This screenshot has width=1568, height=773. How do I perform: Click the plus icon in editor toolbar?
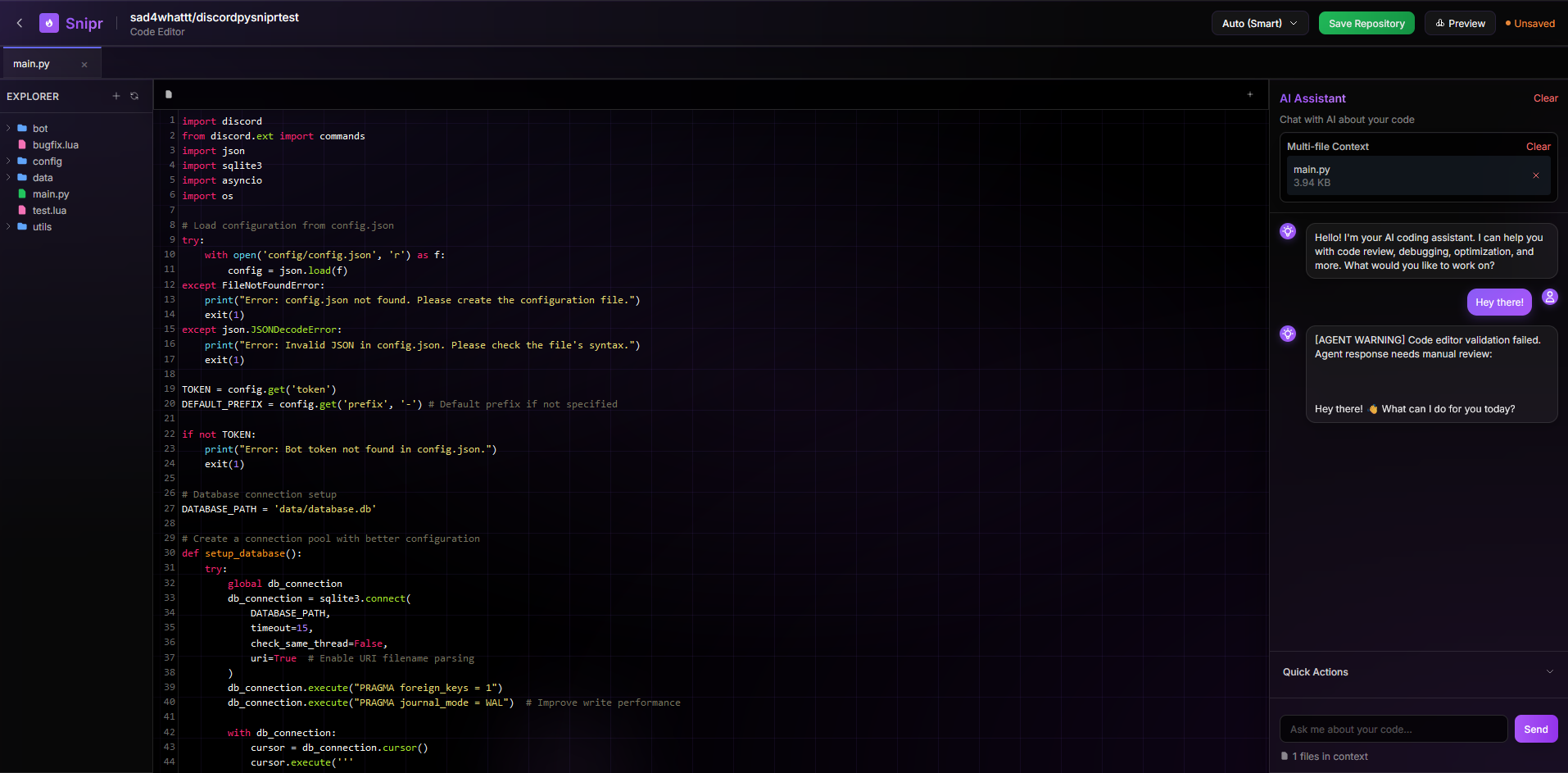pos(1249,94)
